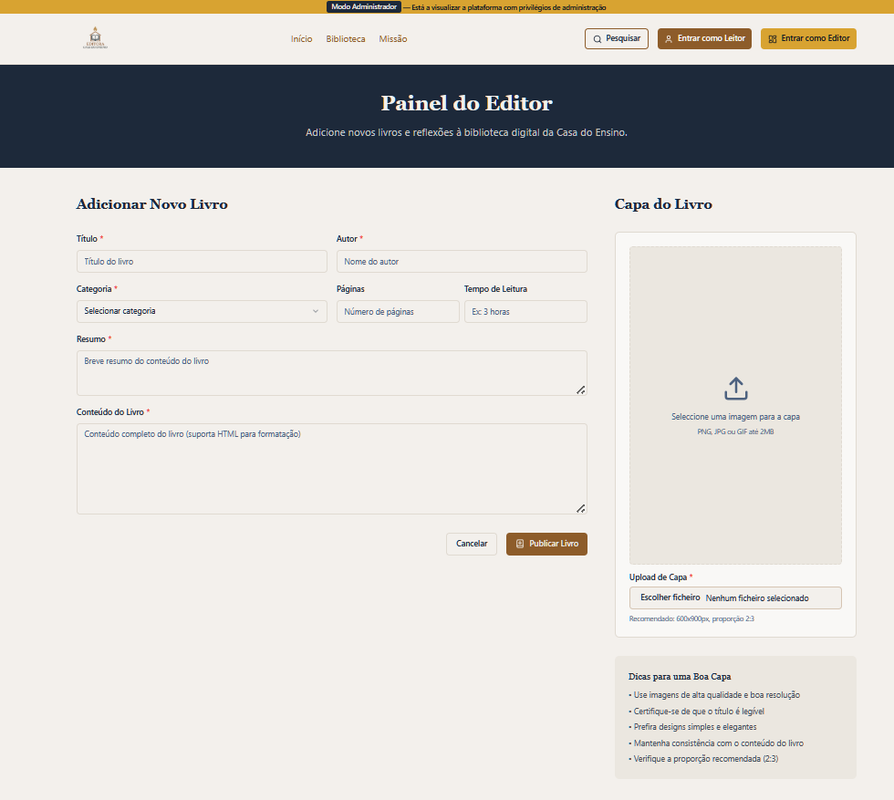Click the magnifier icon in Pesquisar
The width and height of the screenshot is (894, 800).
click(x=597, y=39)
